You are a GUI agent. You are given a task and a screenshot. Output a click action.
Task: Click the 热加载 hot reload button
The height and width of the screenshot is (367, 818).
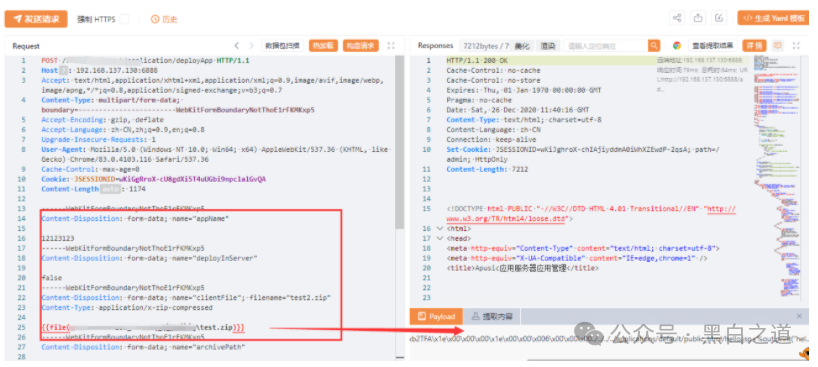[x=323, y=46]
